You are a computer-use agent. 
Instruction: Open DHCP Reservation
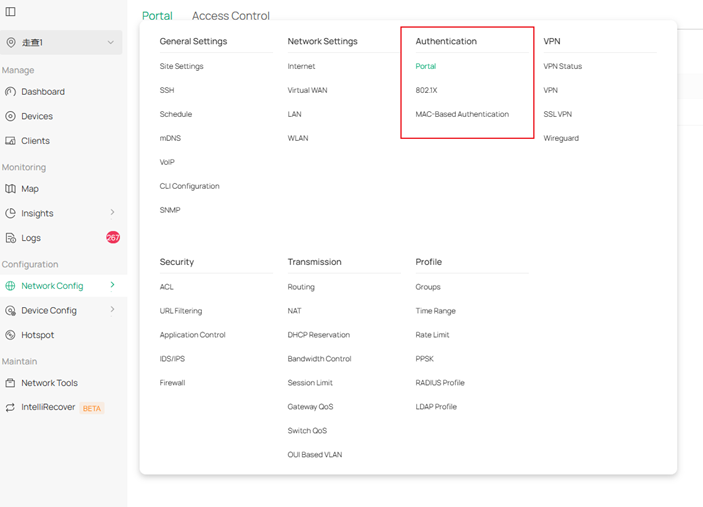(x=319, y=335)
